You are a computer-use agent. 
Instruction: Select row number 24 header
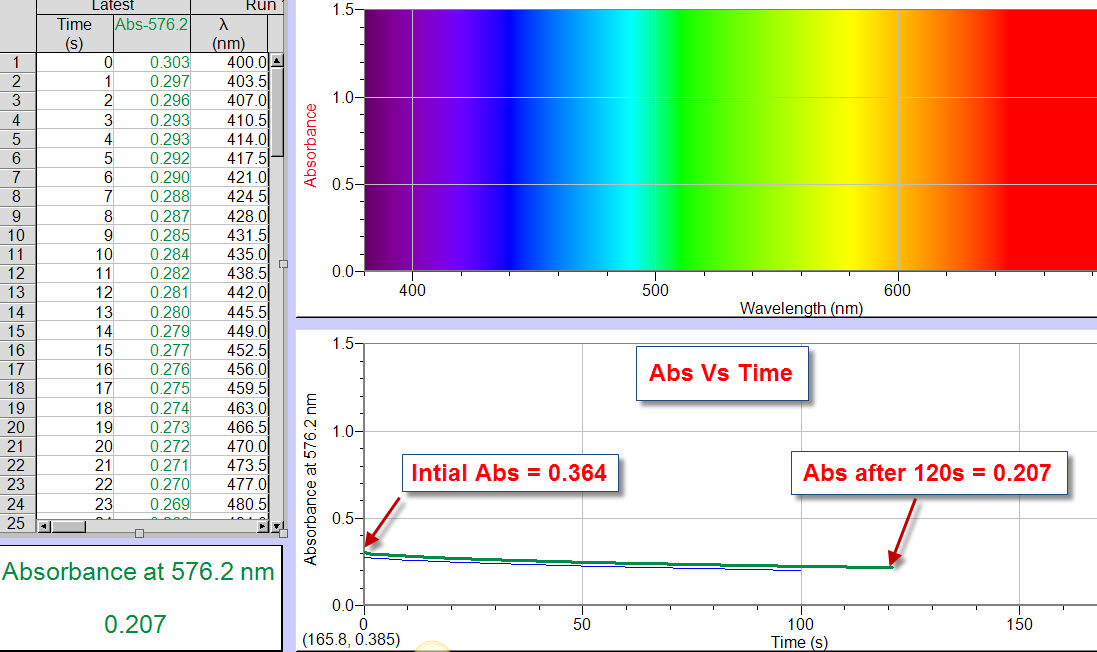[17, 504]
